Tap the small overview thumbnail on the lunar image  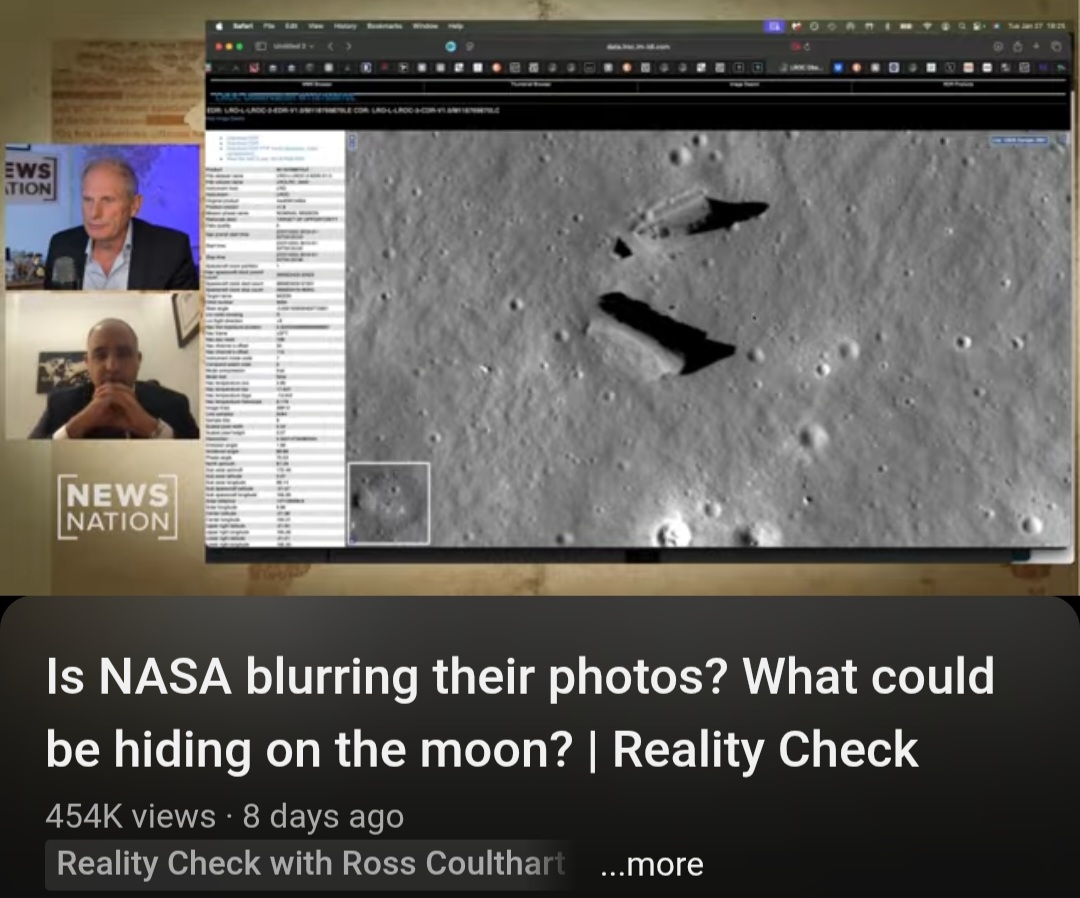click(x=389, y=503)
